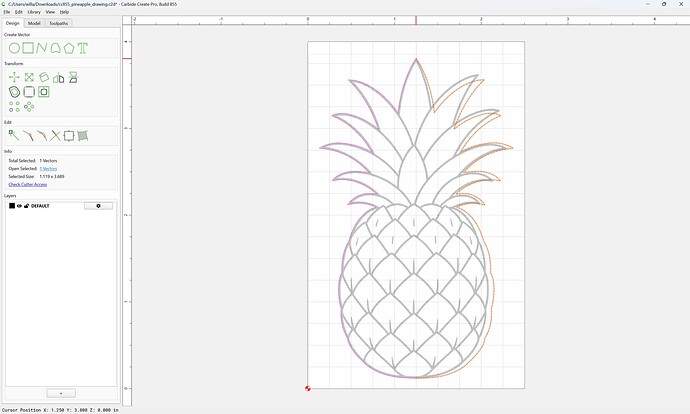Toggle the DEFAULT layer lock
690x414 pixels.
(x=26, y=206)
